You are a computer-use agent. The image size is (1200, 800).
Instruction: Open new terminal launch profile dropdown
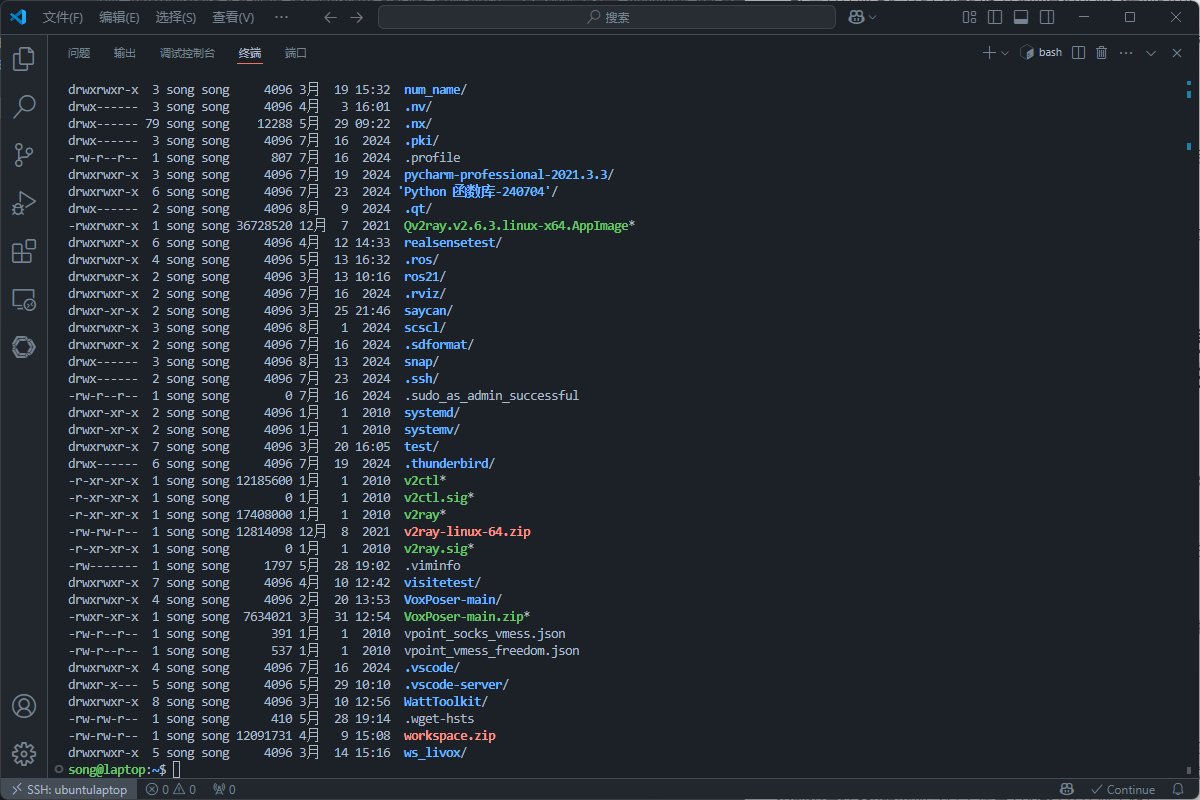coord(1004,53)
